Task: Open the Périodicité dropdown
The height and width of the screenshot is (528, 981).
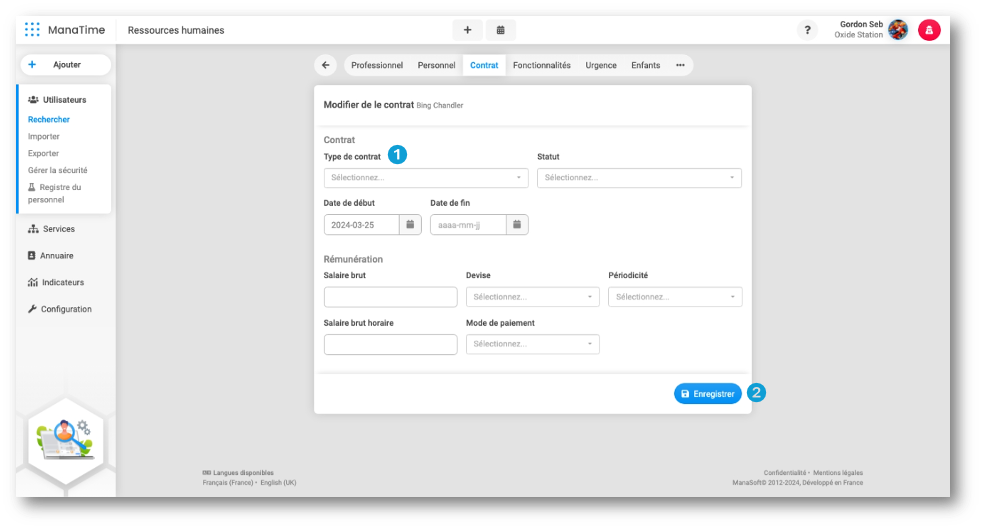Action: click(x=675, y=297)
